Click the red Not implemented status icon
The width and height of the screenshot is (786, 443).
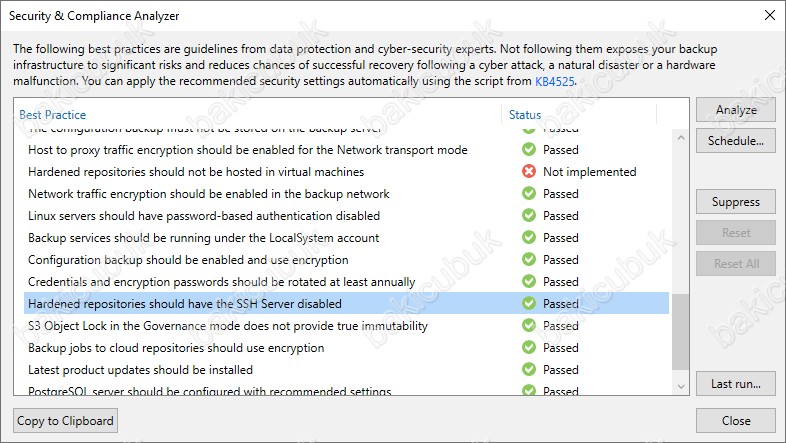pyautogui.click(x=528, y=171)
